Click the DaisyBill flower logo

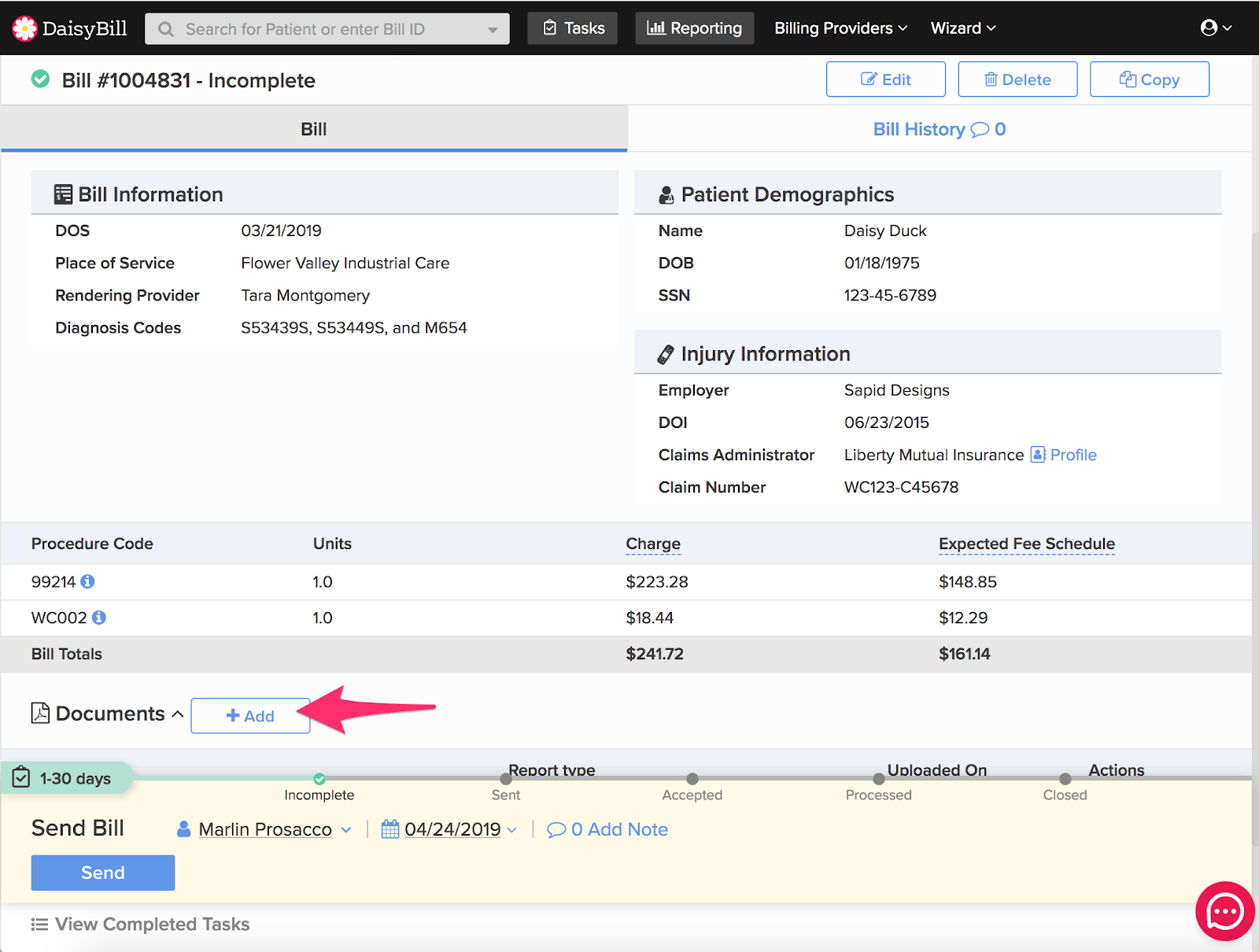tap(25, 28)
